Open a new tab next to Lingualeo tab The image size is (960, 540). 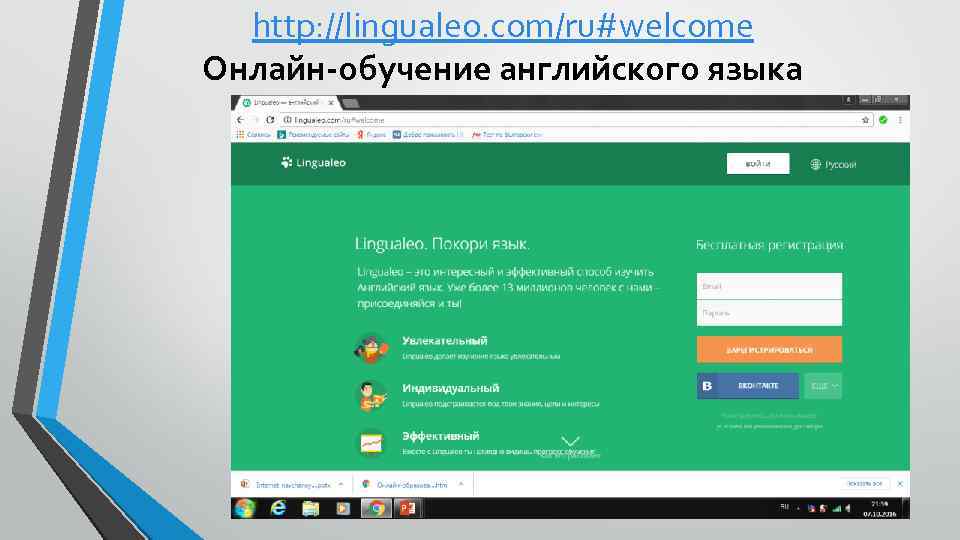click(350, 103)
